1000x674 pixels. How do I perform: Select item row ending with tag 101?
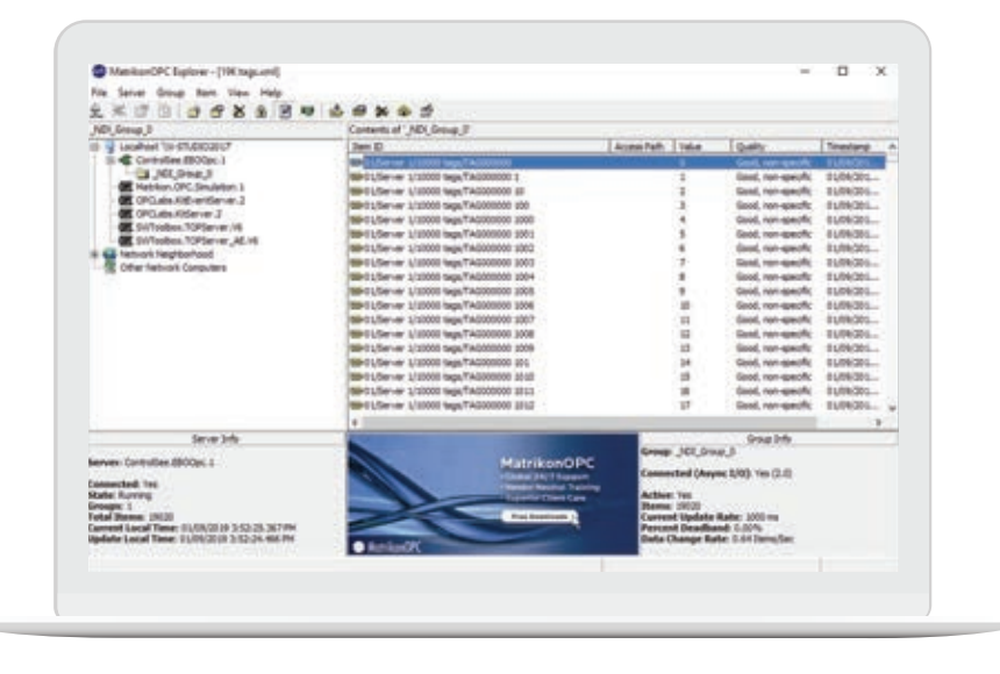coord(617,363)
